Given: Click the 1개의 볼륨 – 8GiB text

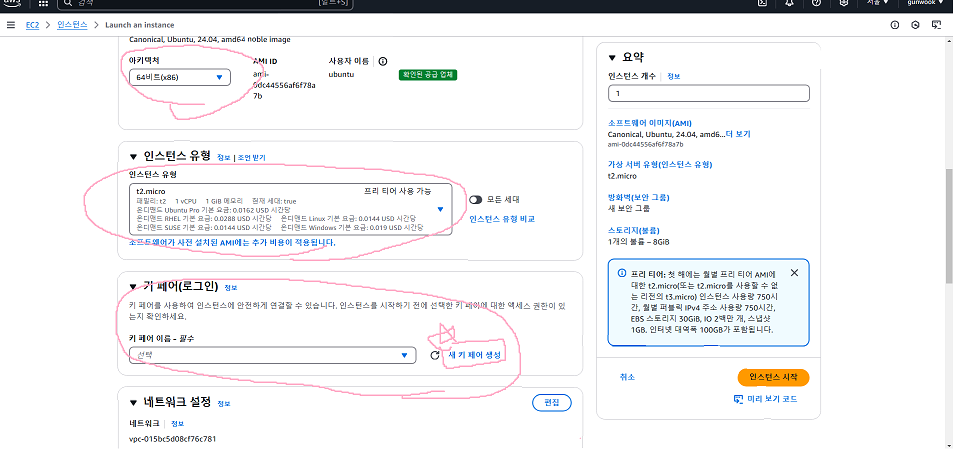Looking at the screenshot, I should [x=638, y=242].
